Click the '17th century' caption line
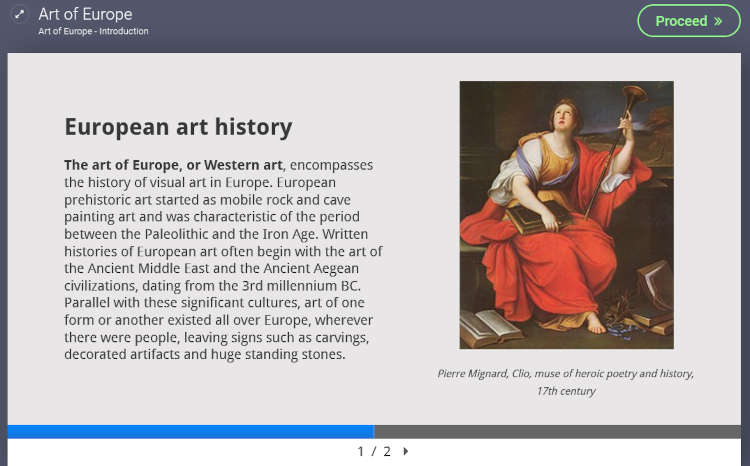Screen dimensions: 750x466 [x=565, y=391]
